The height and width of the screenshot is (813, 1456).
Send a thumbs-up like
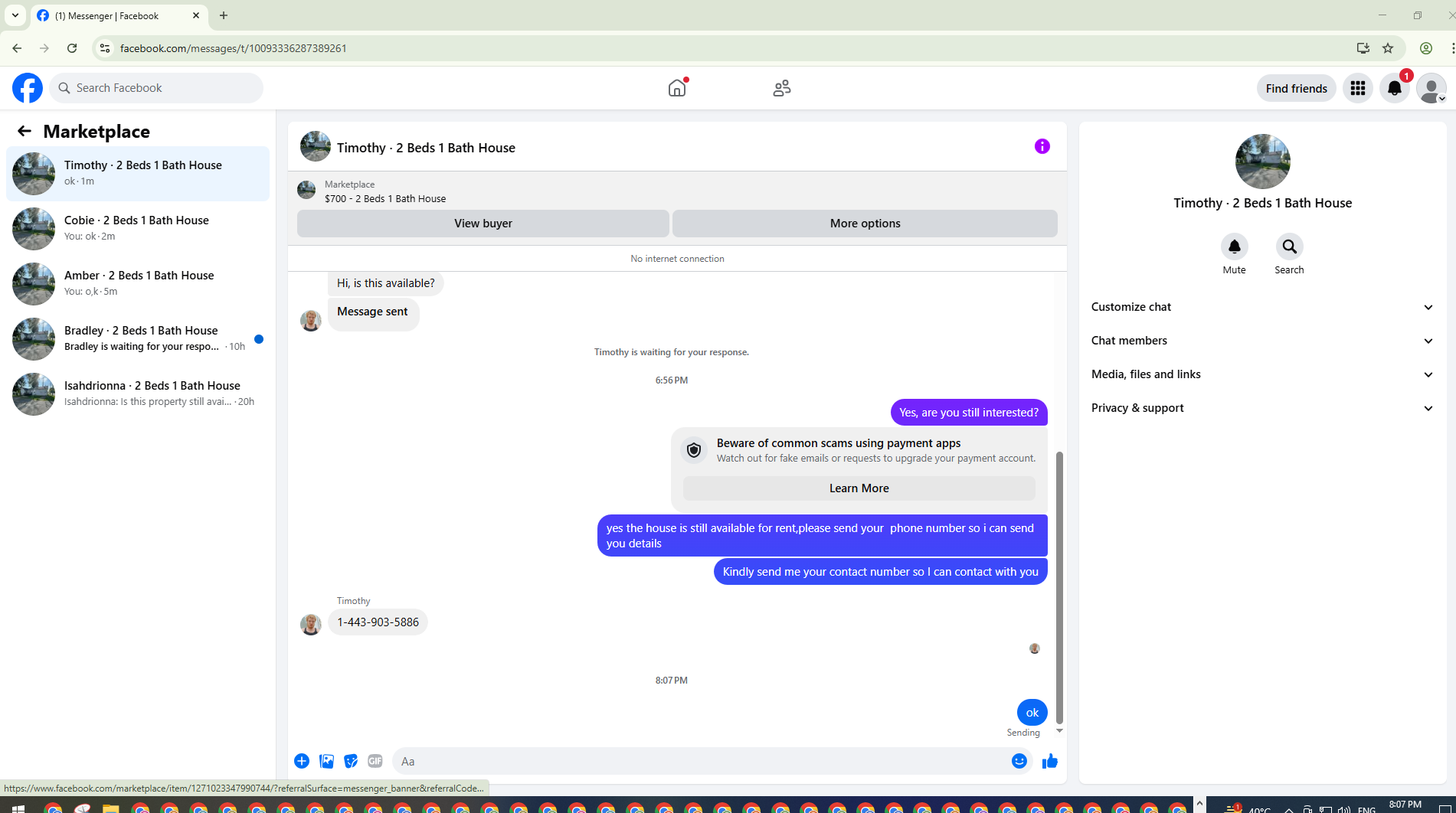tap(1050, 761)
